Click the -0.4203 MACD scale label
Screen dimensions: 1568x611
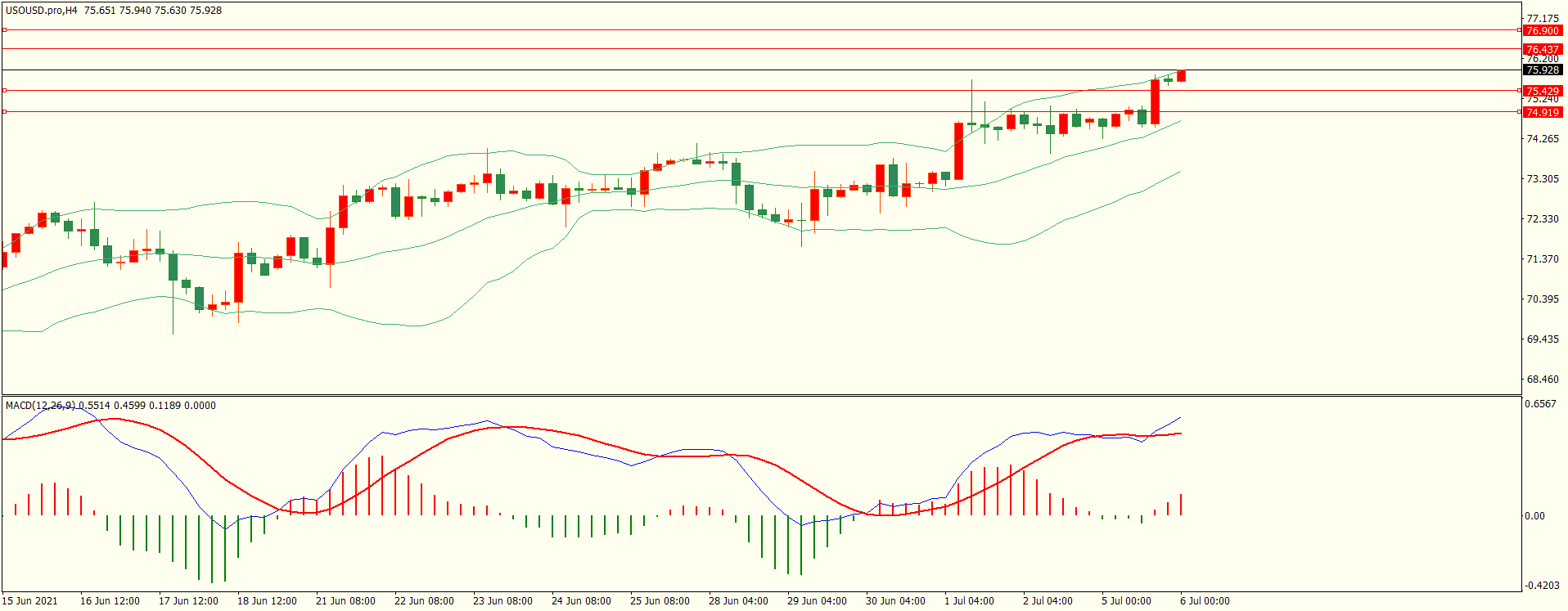coord(1541,586)
